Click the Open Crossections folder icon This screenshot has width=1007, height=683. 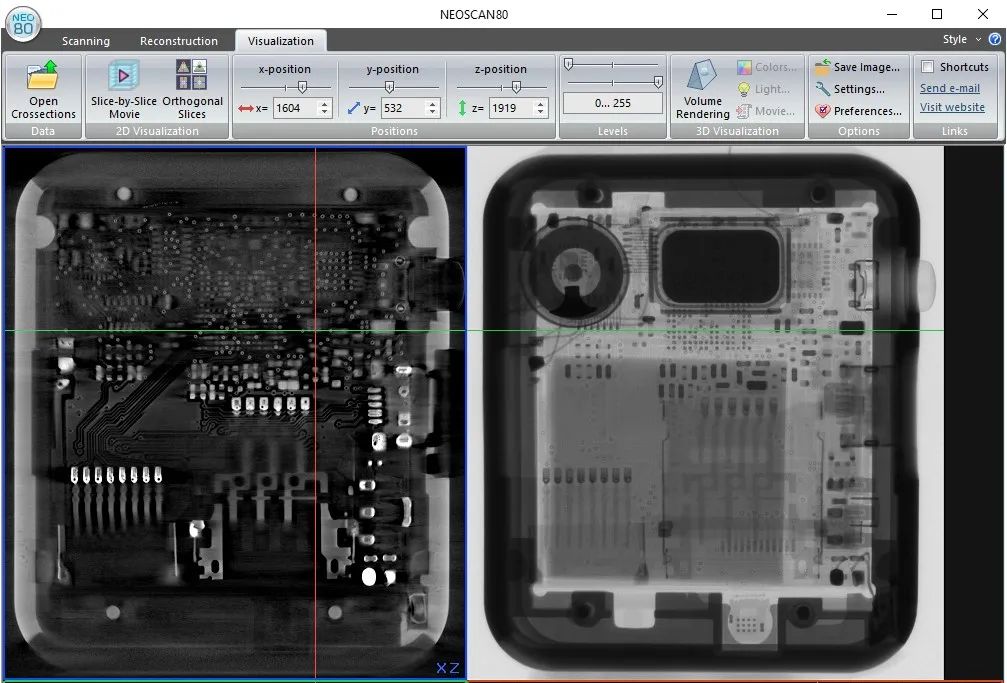(x=43, y=76)
